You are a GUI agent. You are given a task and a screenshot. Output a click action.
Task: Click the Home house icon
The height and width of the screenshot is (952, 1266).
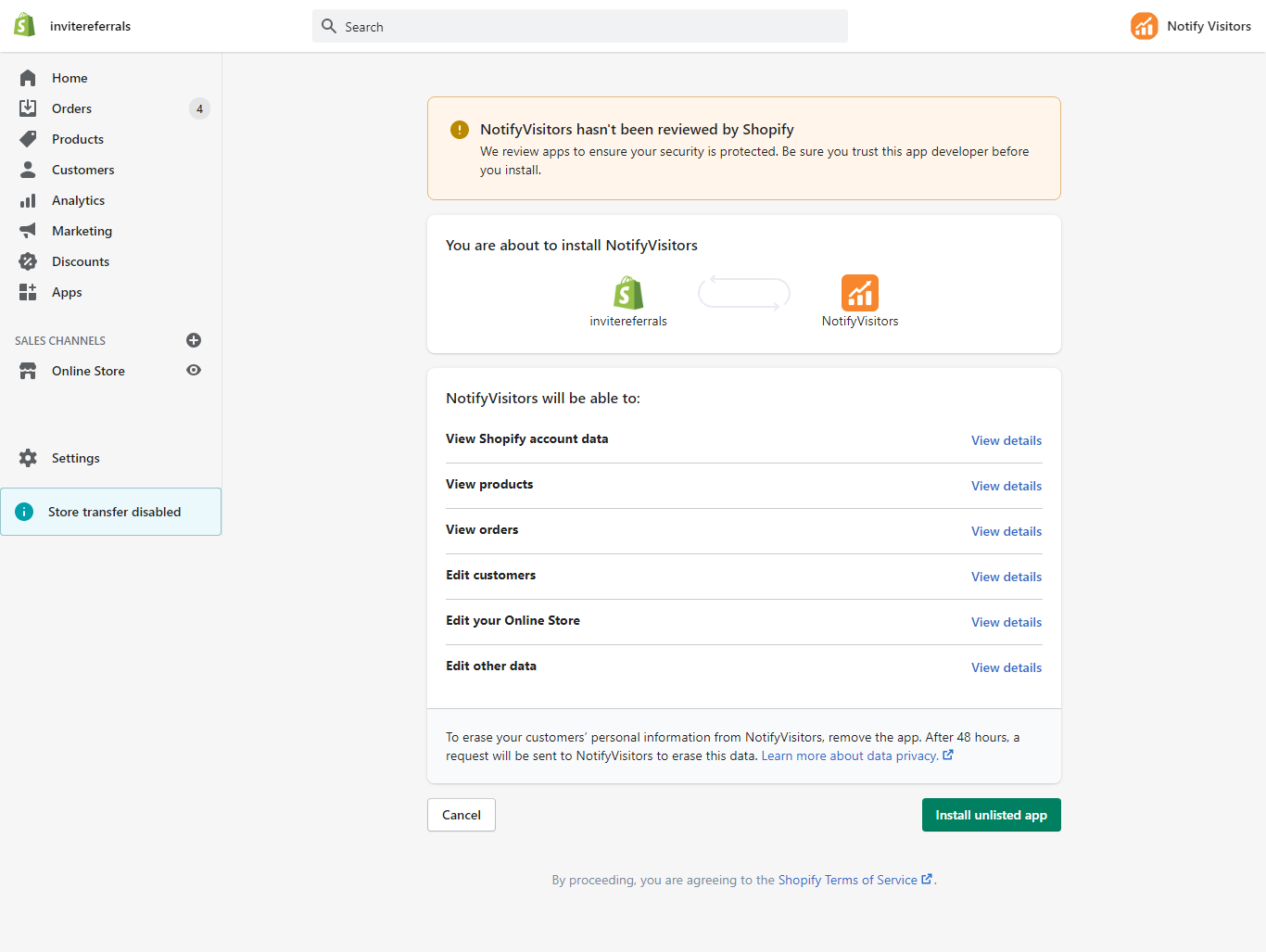click(x=28, y=78)
